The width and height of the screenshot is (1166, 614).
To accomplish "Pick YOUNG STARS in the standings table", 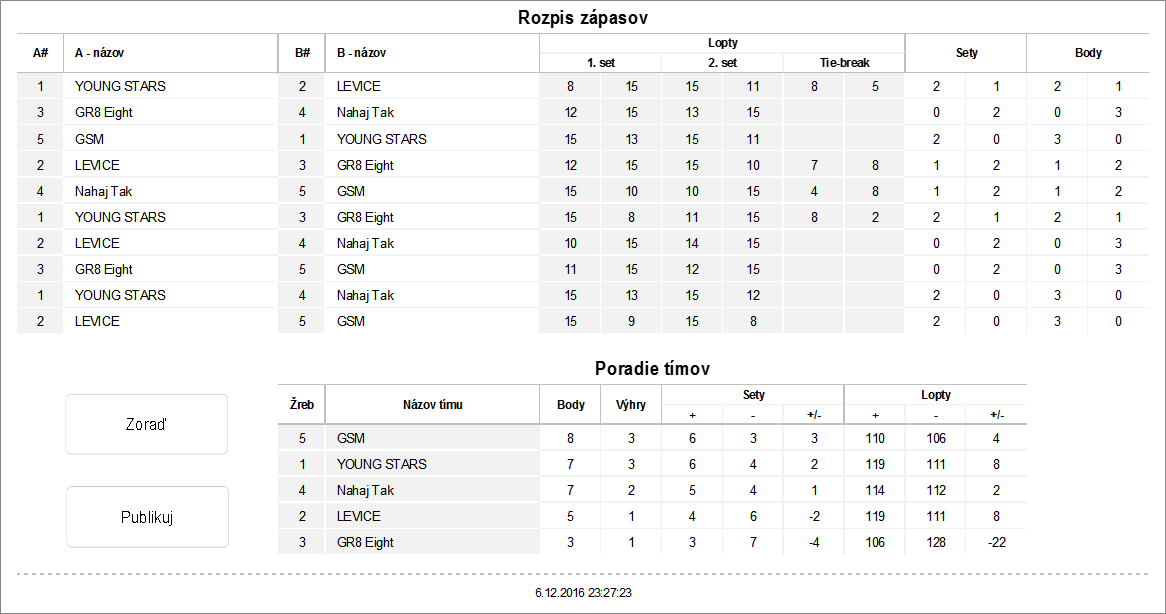I will click(x=381, y=464).
